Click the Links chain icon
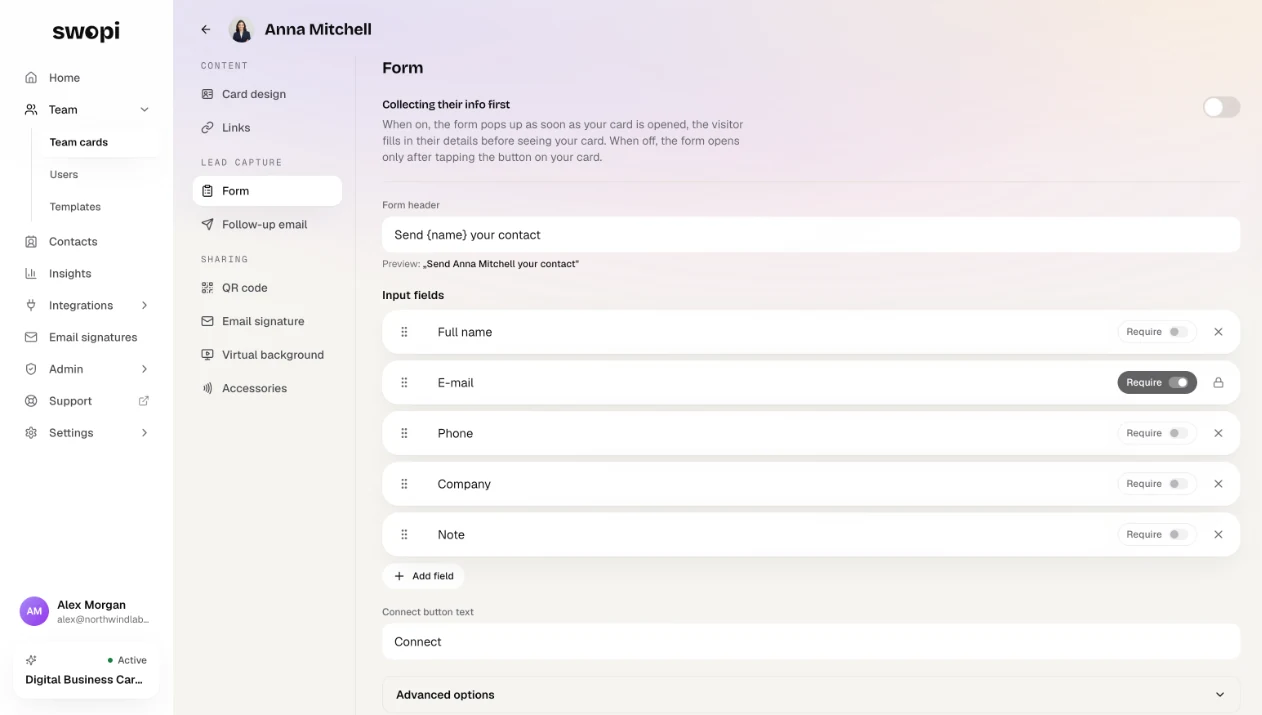Image resolution: width=1262 pixels, height=715 pixels. (x=207, y=128)
